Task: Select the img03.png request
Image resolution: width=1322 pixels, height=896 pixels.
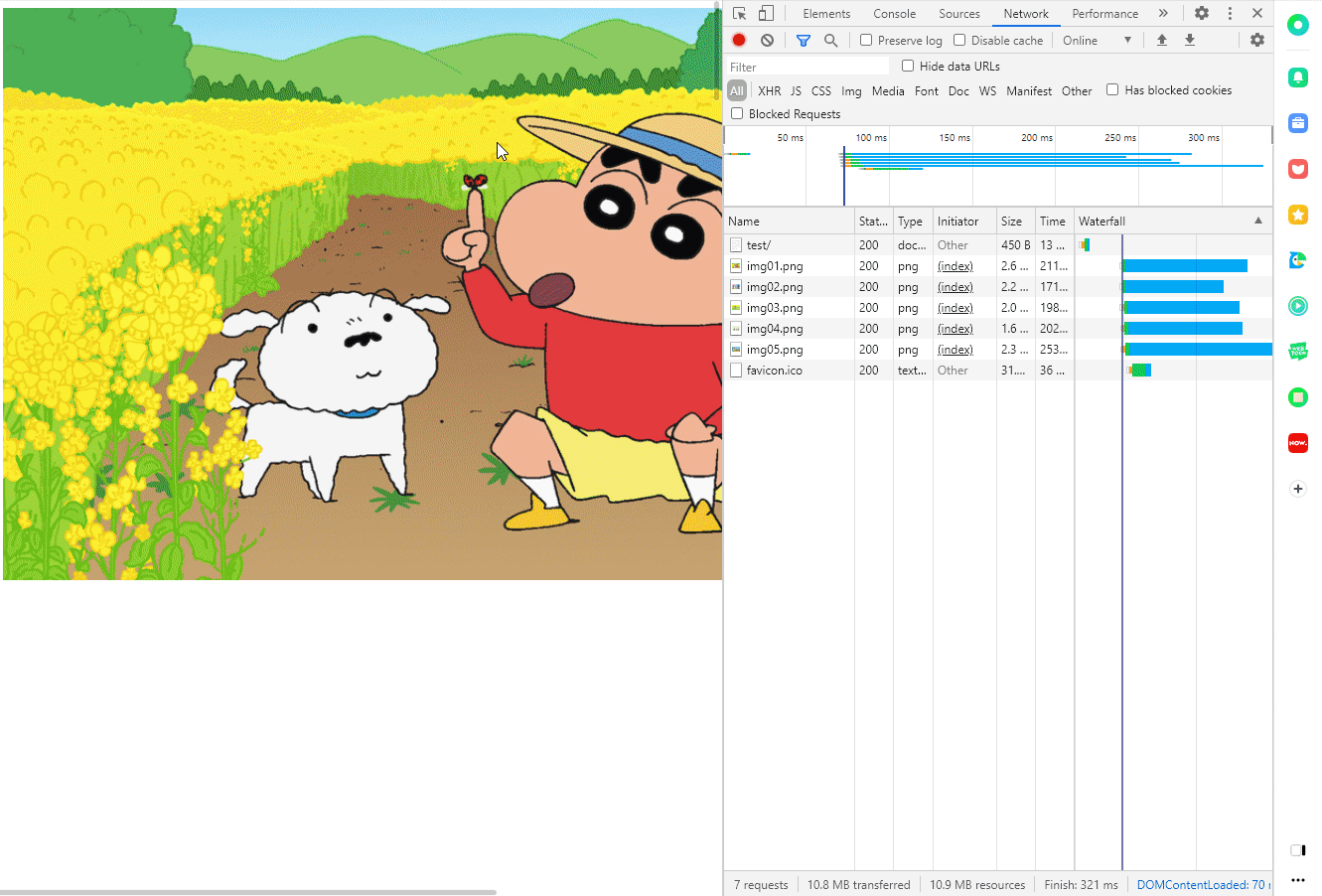Action: (998, 307)
